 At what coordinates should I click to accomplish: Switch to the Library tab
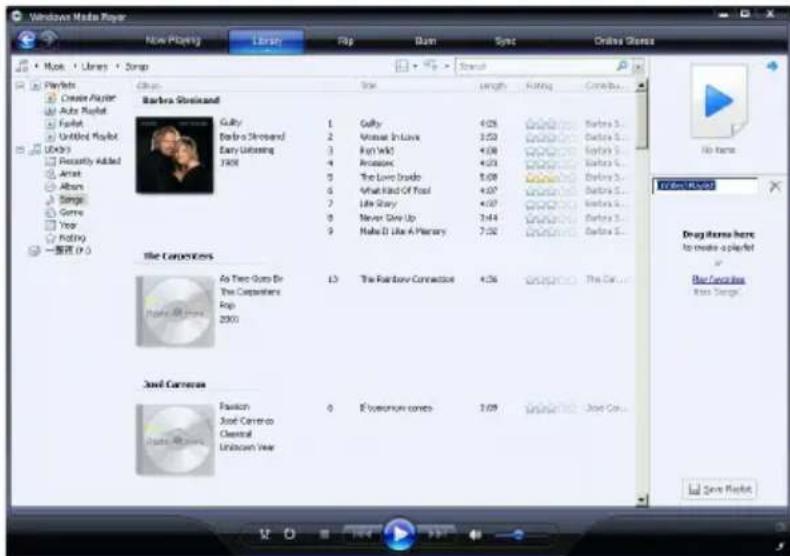267,41
